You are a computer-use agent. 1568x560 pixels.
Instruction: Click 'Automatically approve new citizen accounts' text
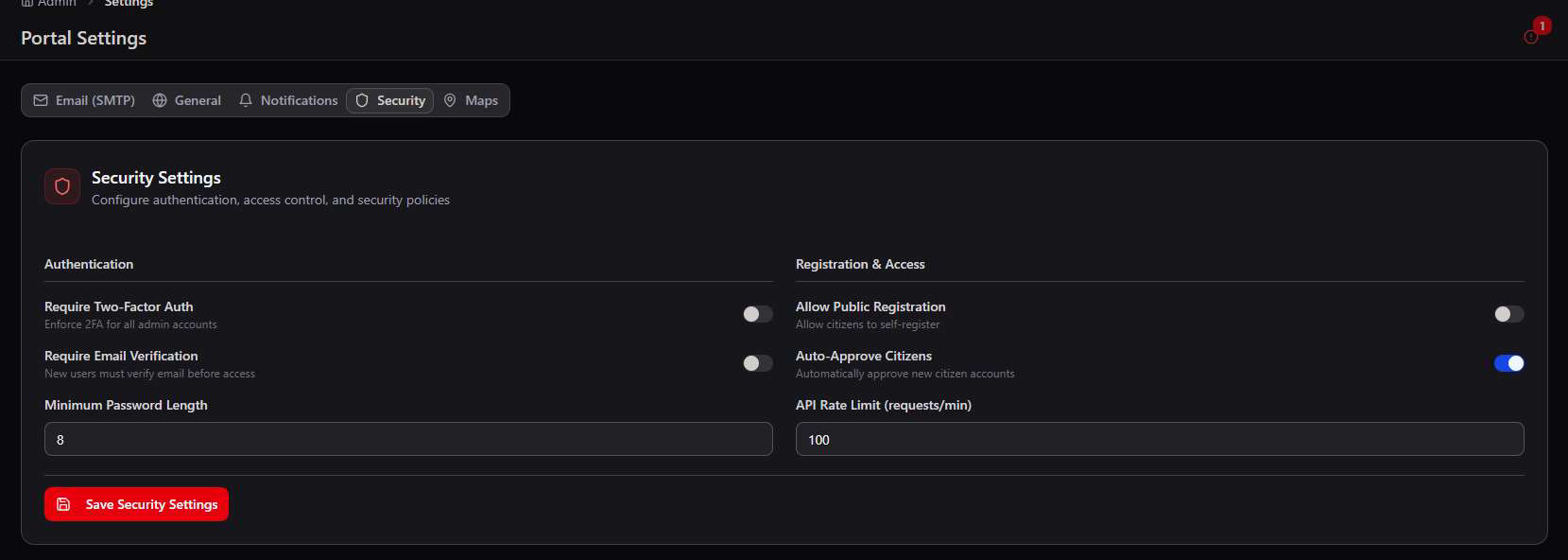905,374
